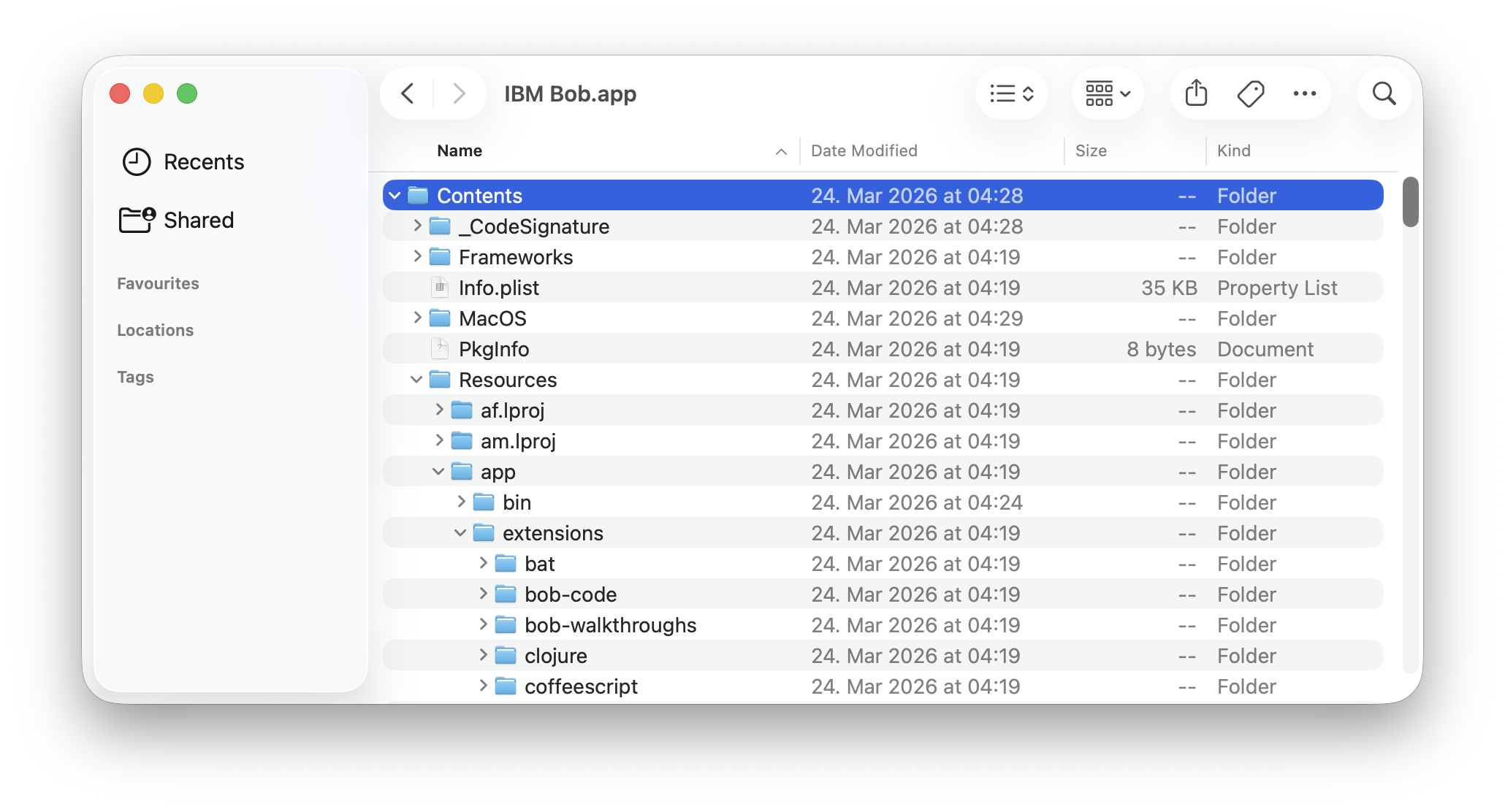This screenshot has width=1505, height=812.
Task: Open the grouping options dropdown
Action: 1108,93
